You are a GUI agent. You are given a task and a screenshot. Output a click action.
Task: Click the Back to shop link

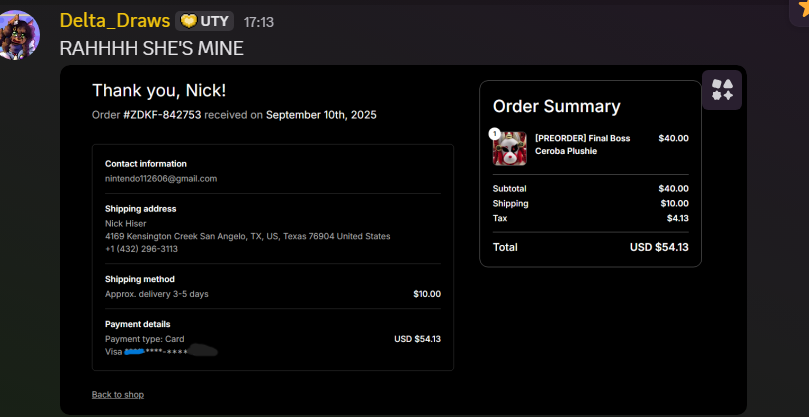pos(118,394)
